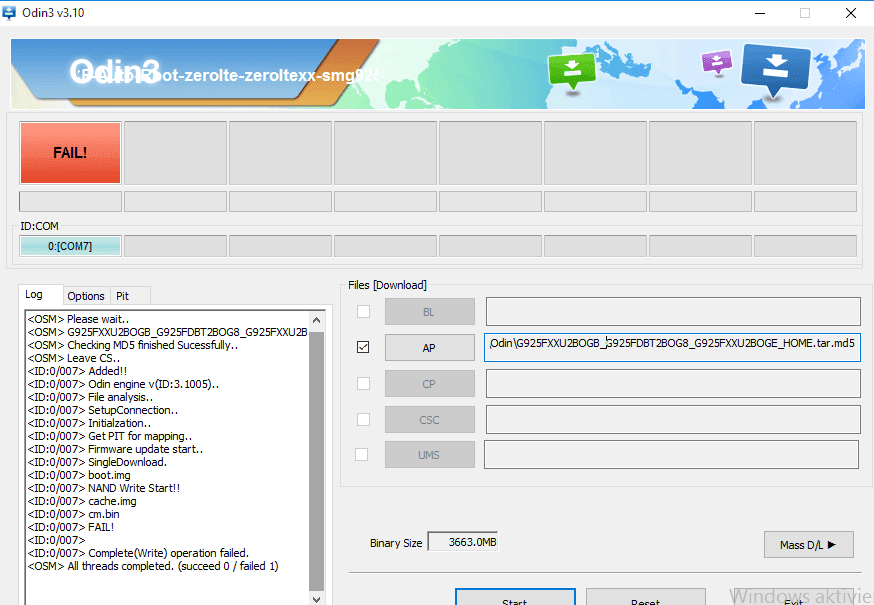
Task: Click the BL file path field
Action: (x=673, y=312)
